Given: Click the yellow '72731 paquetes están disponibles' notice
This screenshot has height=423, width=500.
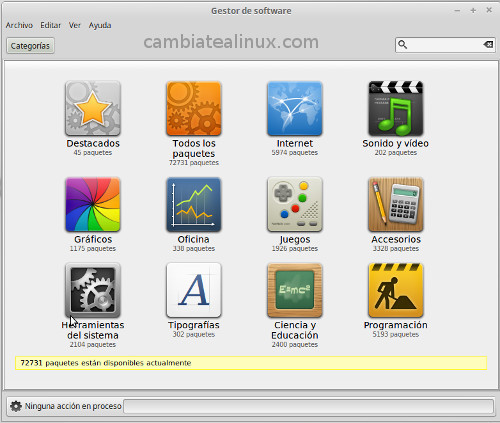Looking at the screenshot, I should point(251,363).
